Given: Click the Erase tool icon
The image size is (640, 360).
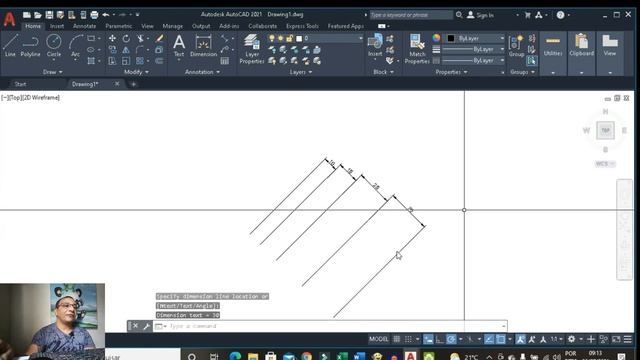Looking at the screenshot, I should pyautogui.click(x=159, y=38).
